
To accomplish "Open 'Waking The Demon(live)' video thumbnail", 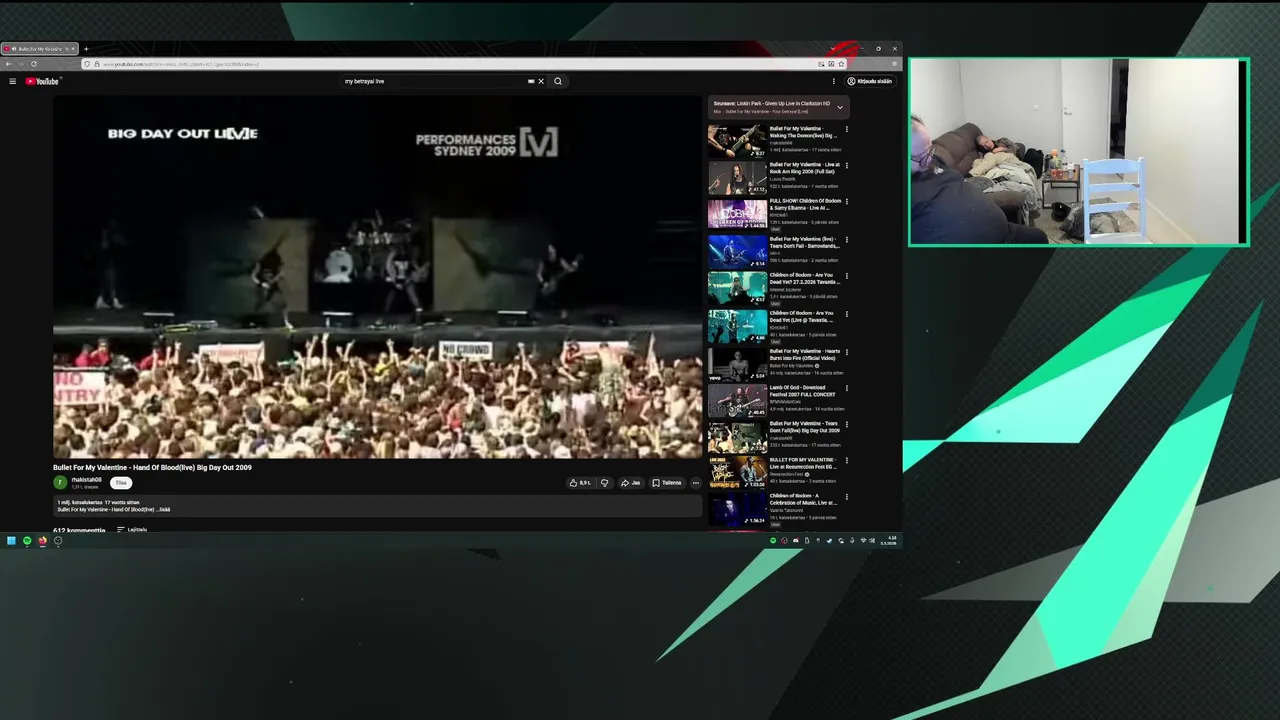I will tap(737, 141).
